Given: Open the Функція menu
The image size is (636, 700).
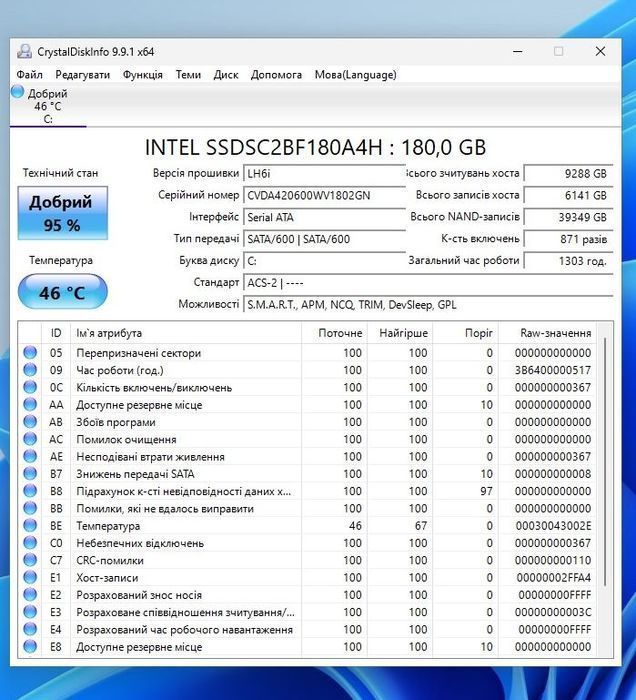Looking at the screenshot, I should coord(143,75).
